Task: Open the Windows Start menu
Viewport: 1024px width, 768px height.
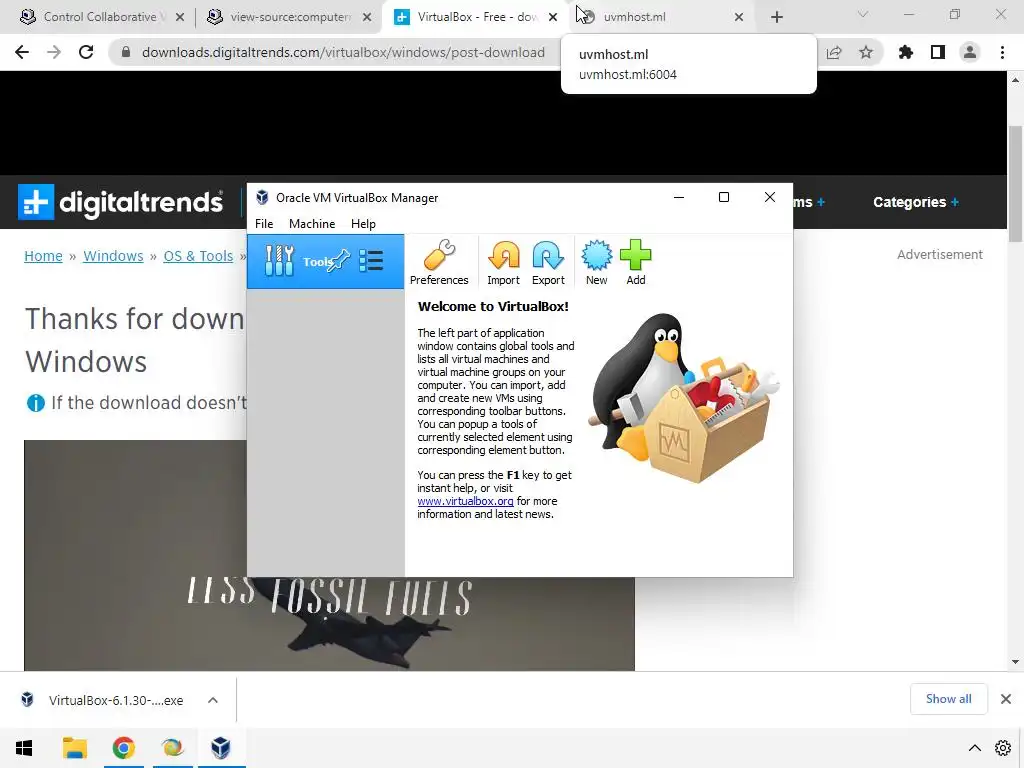Action: coord(24,748)
